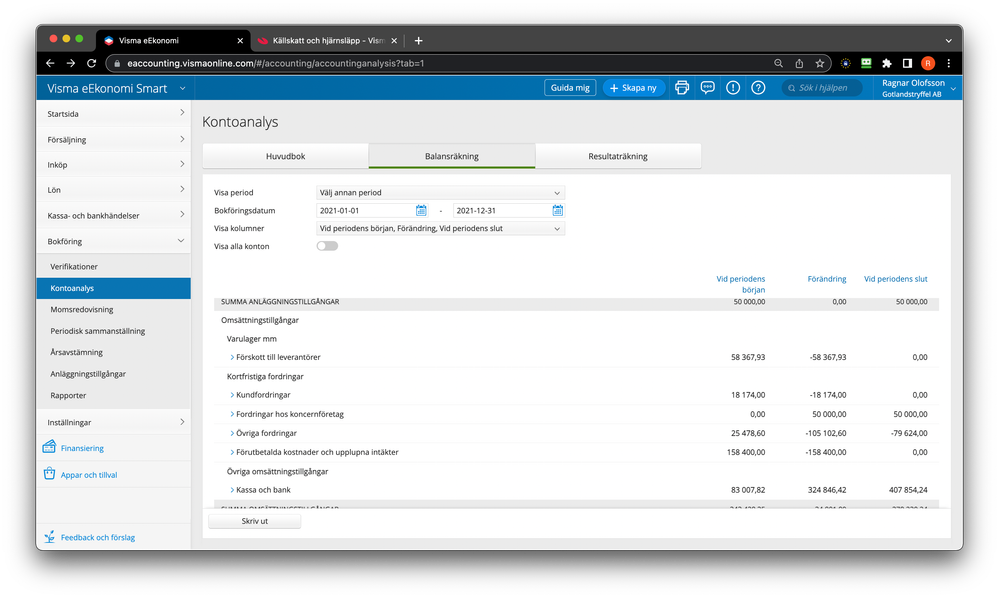999x598 pixels.
Task: Click the browser address bar URL
Action: click(276, 63)
